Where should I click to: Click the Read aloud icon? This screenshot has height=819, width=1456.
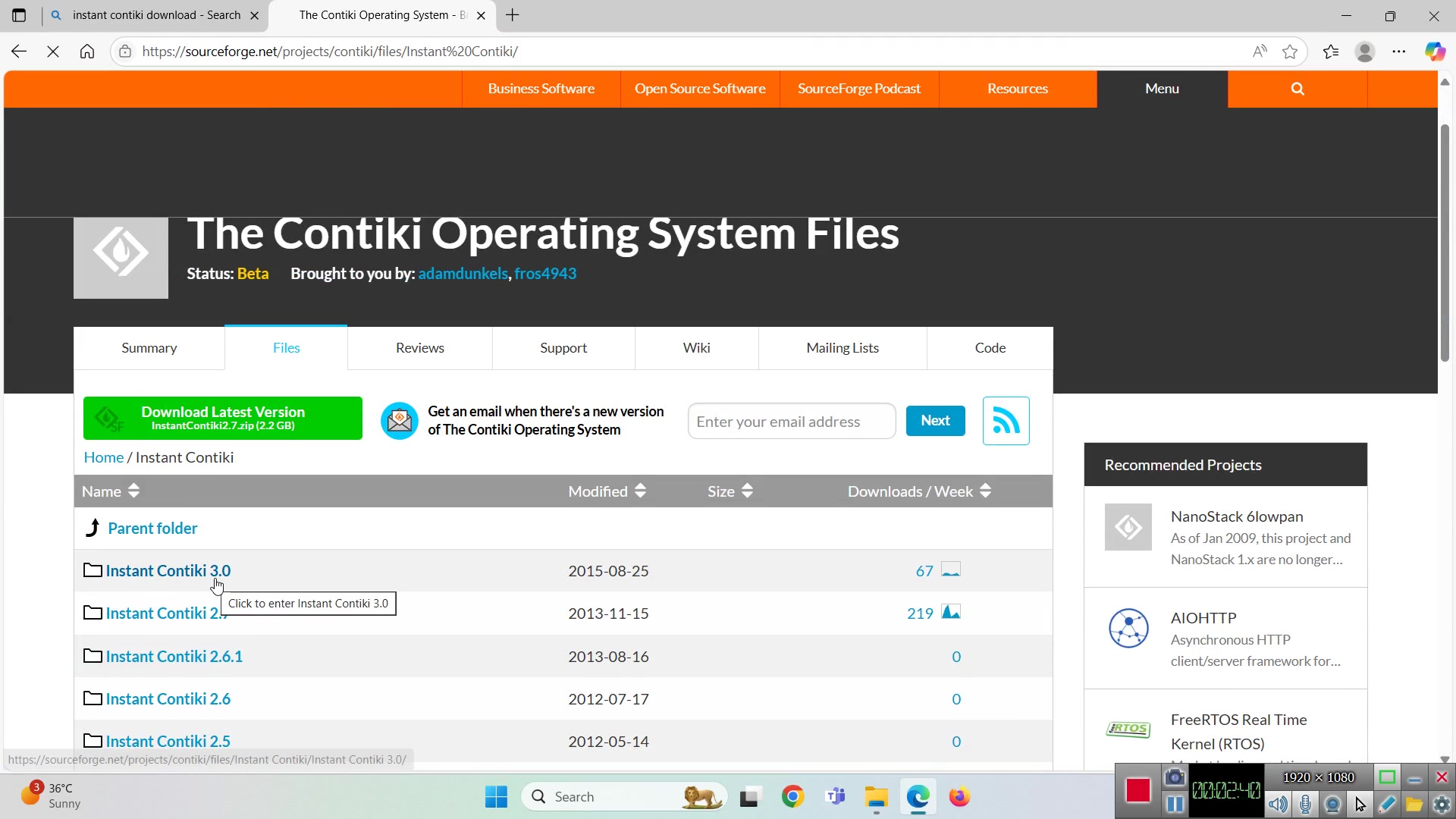click(x=1260, y=52)
